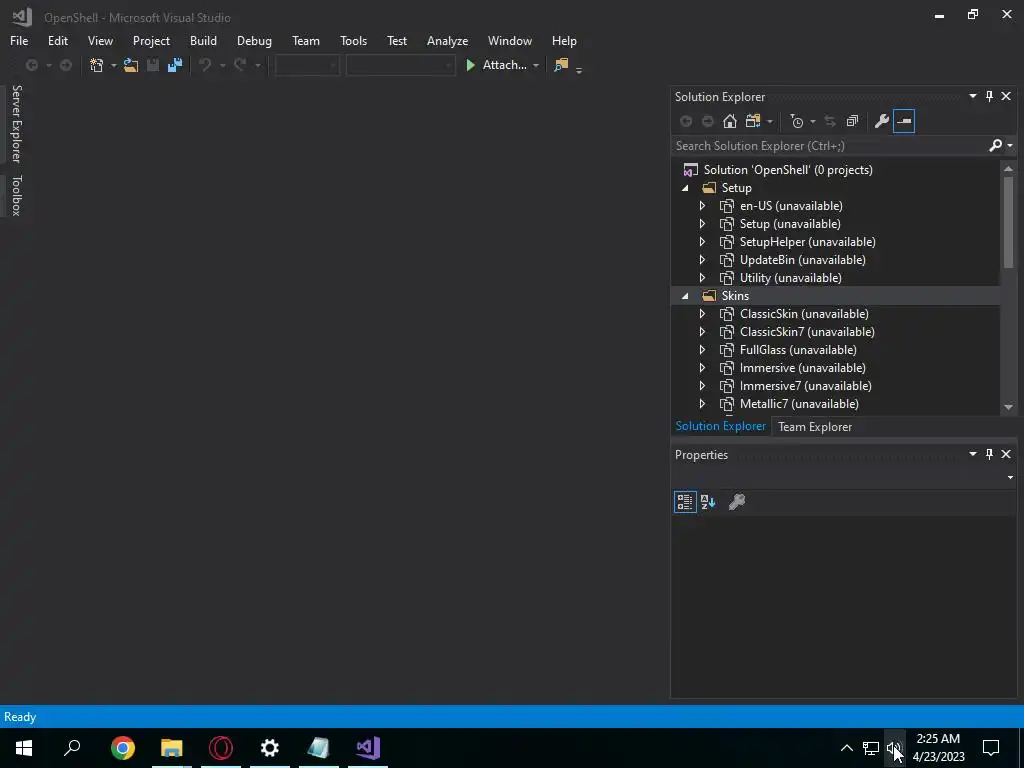Open the Toolbox side tab
The width and height of the screenshot is (1024, 768).
pyautogui.click(x=16, y=195)
